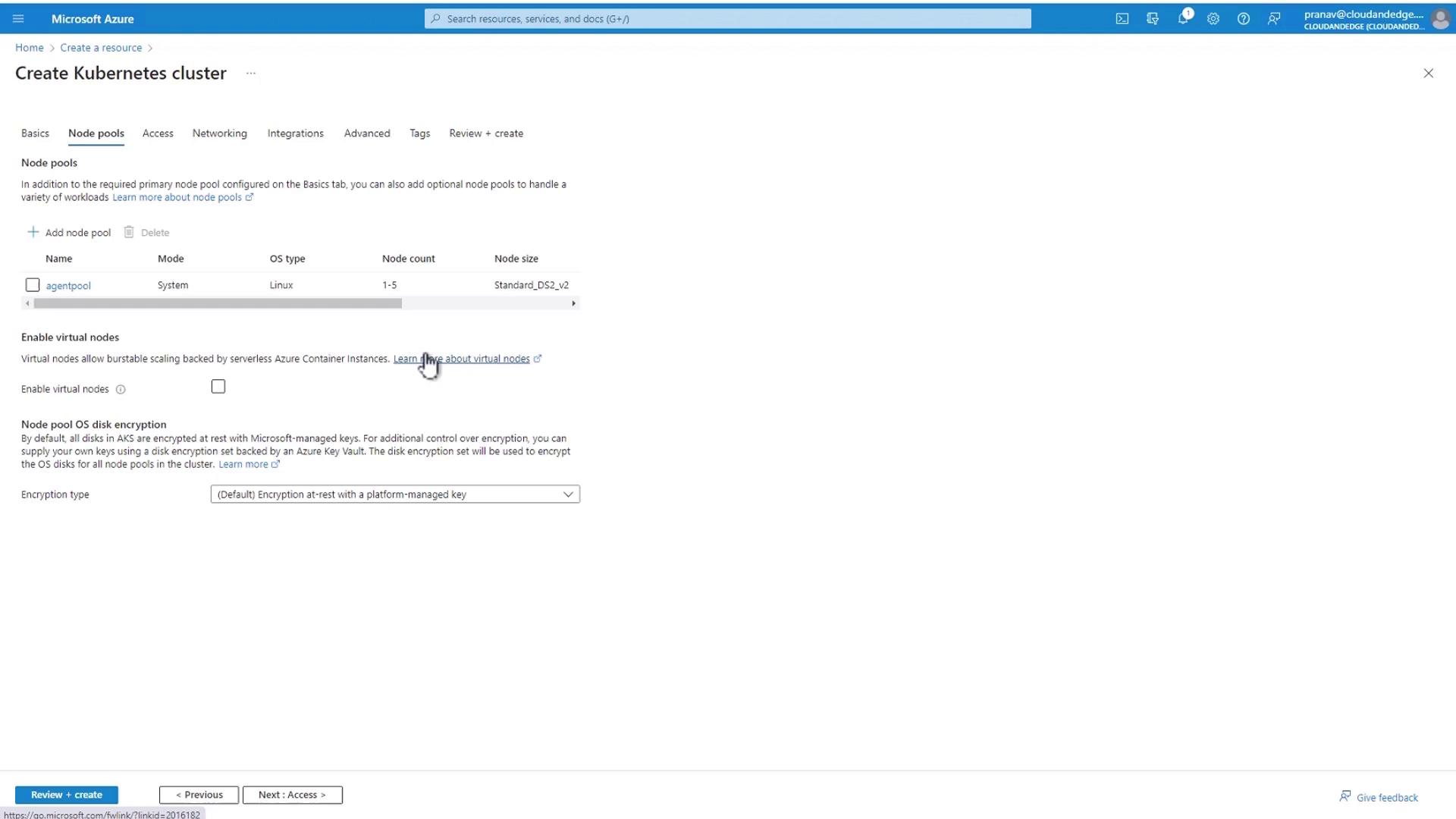Open the hamburger portal menu
This screenshot has height=819, width=1456.
coord(18,19)
